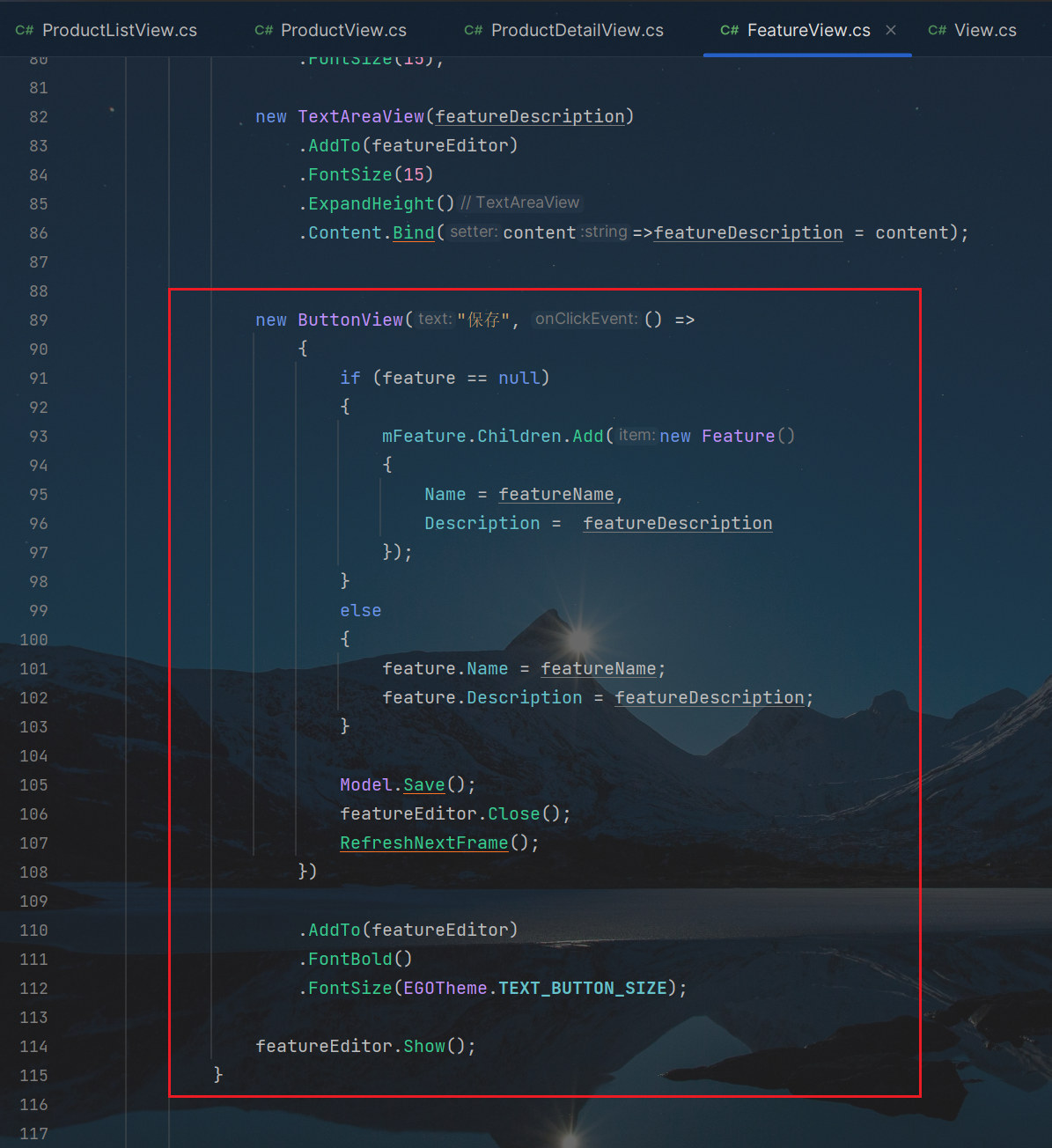The height and width of the screenshot is (1148, 1052).
Task: Select gutter line number 100
Action: point(34,640)
